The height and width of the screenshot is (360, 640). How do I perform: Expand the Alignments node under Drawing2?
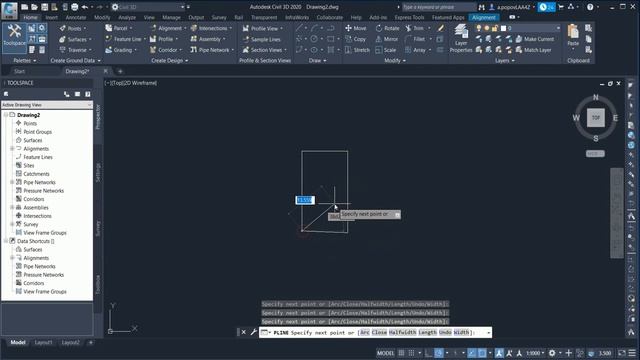12,149
